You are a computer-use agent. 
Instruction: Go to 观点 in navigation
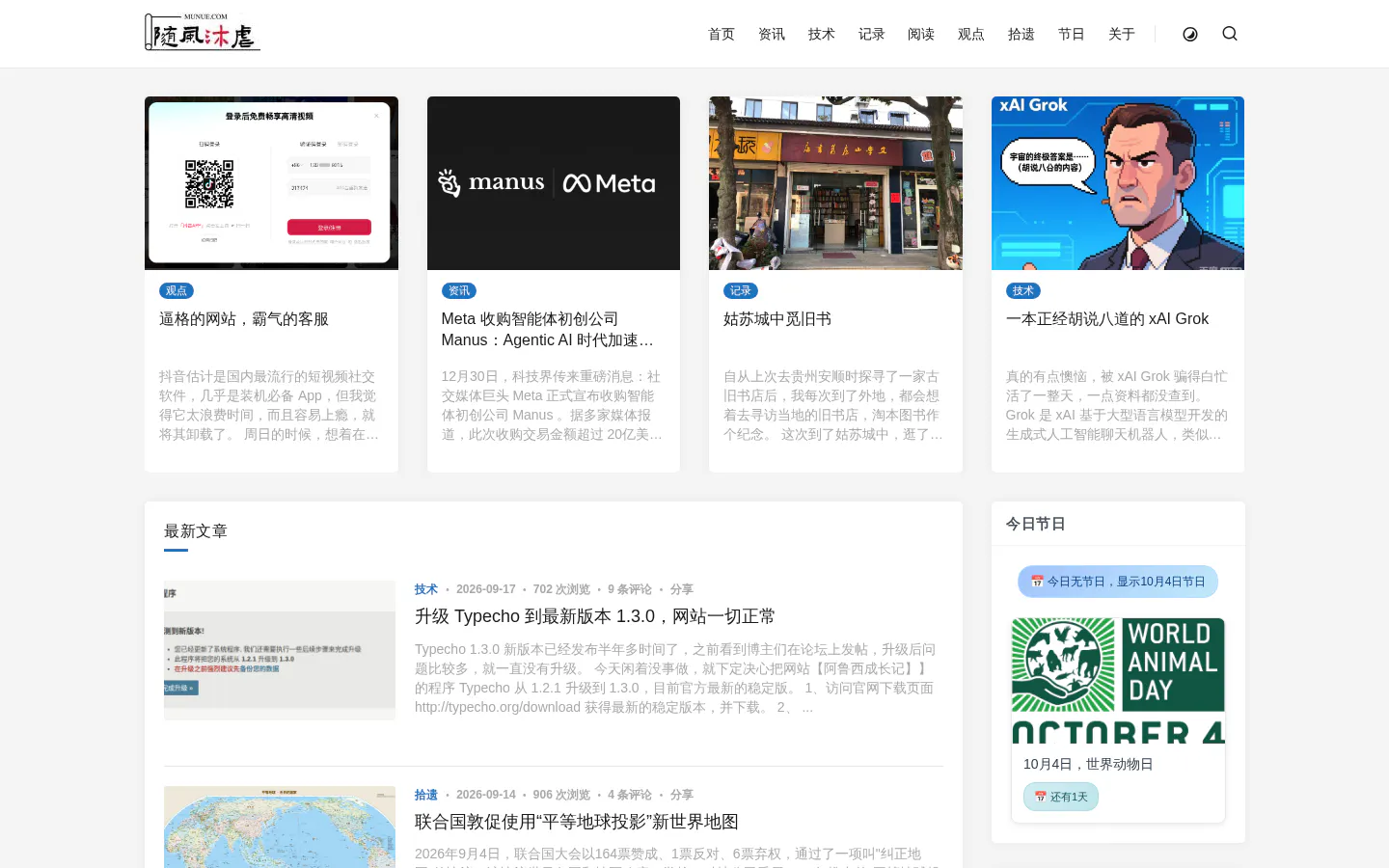click(971, 34)
